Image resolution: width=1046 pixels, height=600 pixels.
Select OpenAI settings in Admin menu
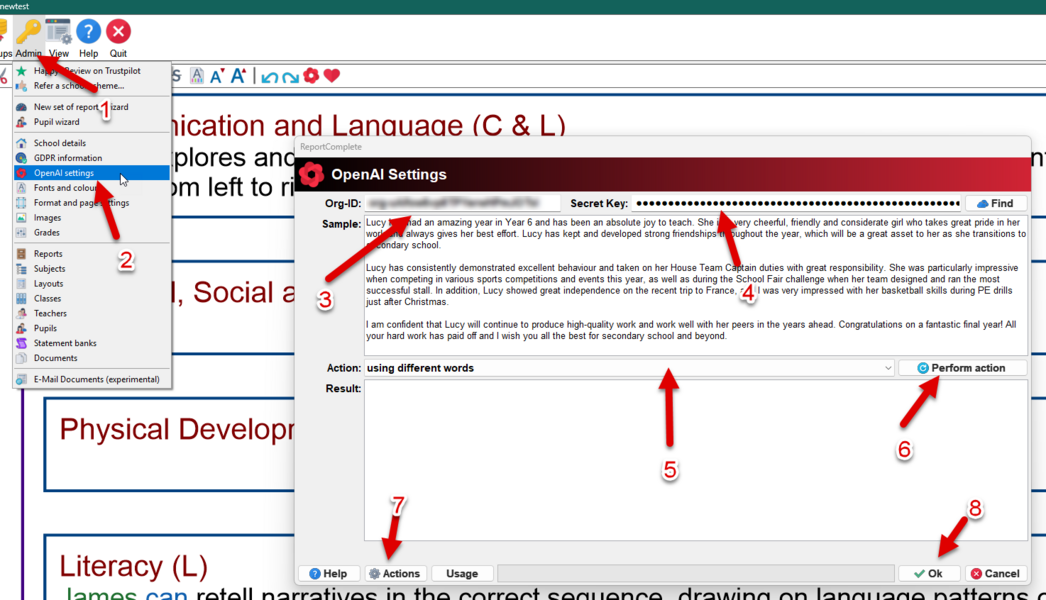(x=64, y=173)
